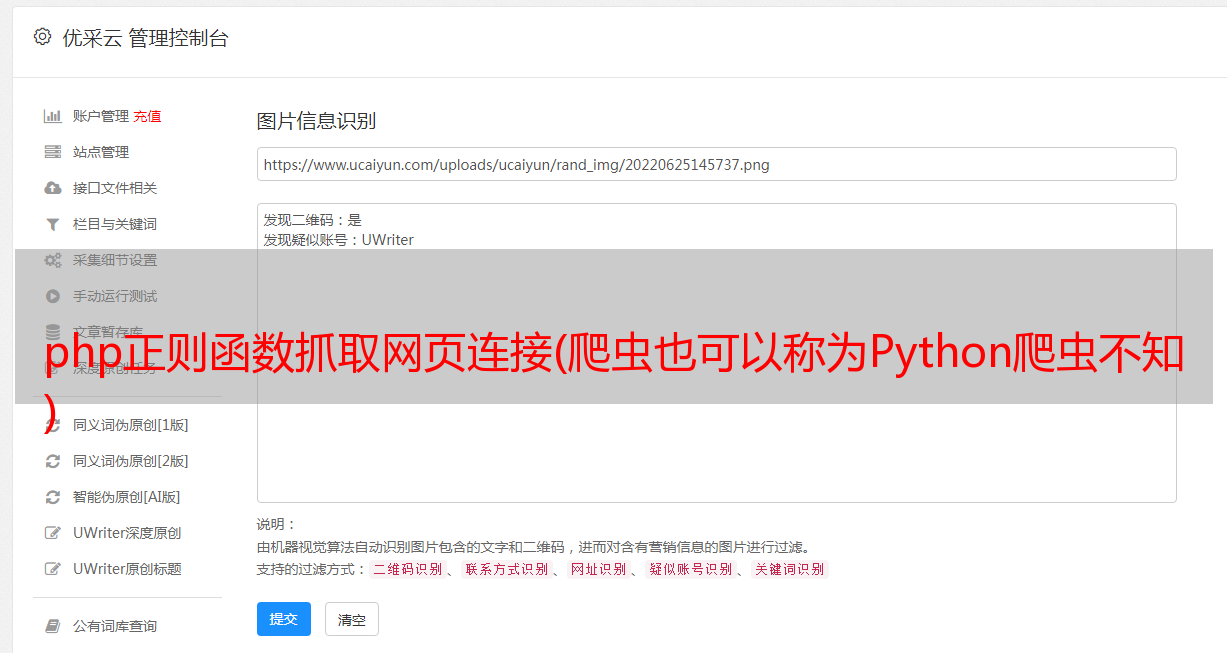Screen dimensions: 1227x653
Task: Click the 联系方式识别 tag
Action: [x=506, y=569]
